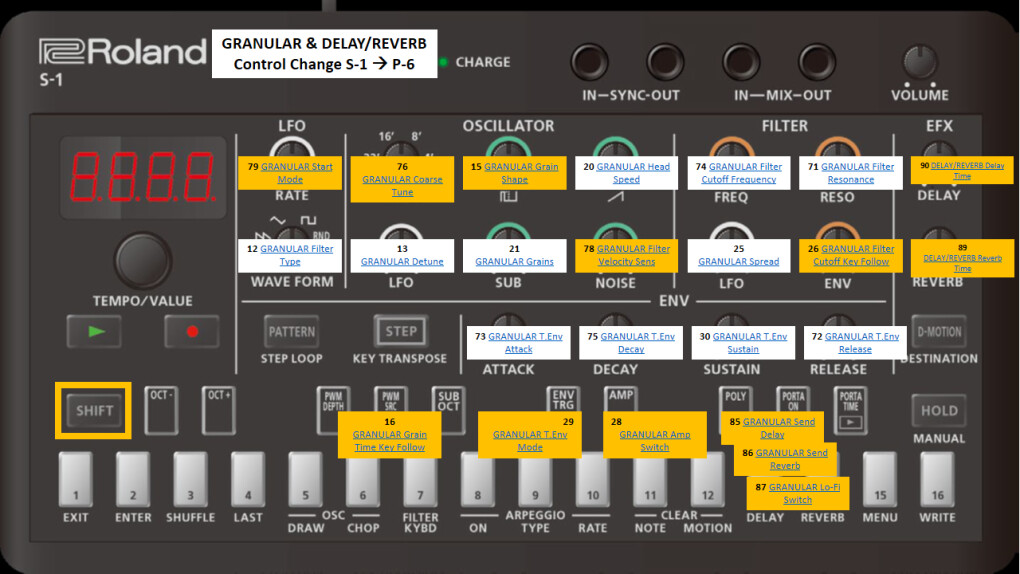Open the GRANULAR Grain Time Key Follow link

coord(390,441)
